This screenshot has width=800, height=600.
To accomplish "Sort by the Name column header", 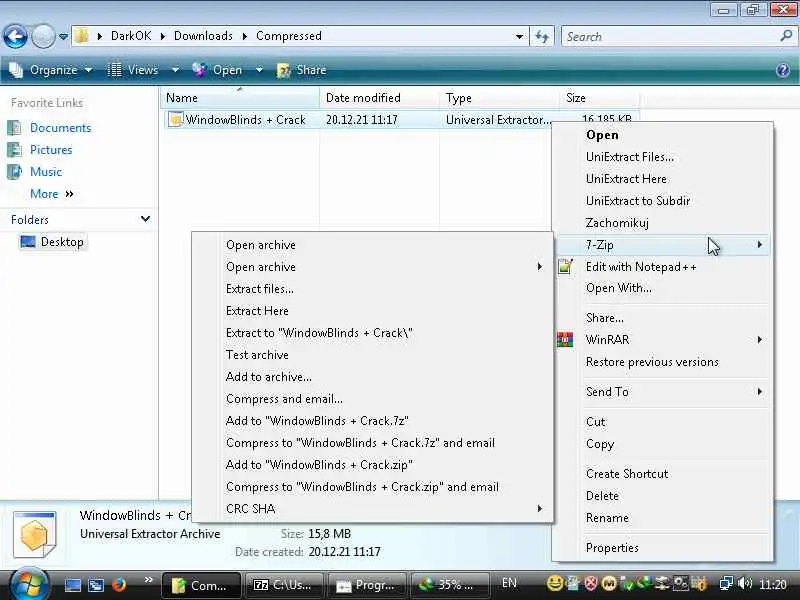I will (240, 97).
